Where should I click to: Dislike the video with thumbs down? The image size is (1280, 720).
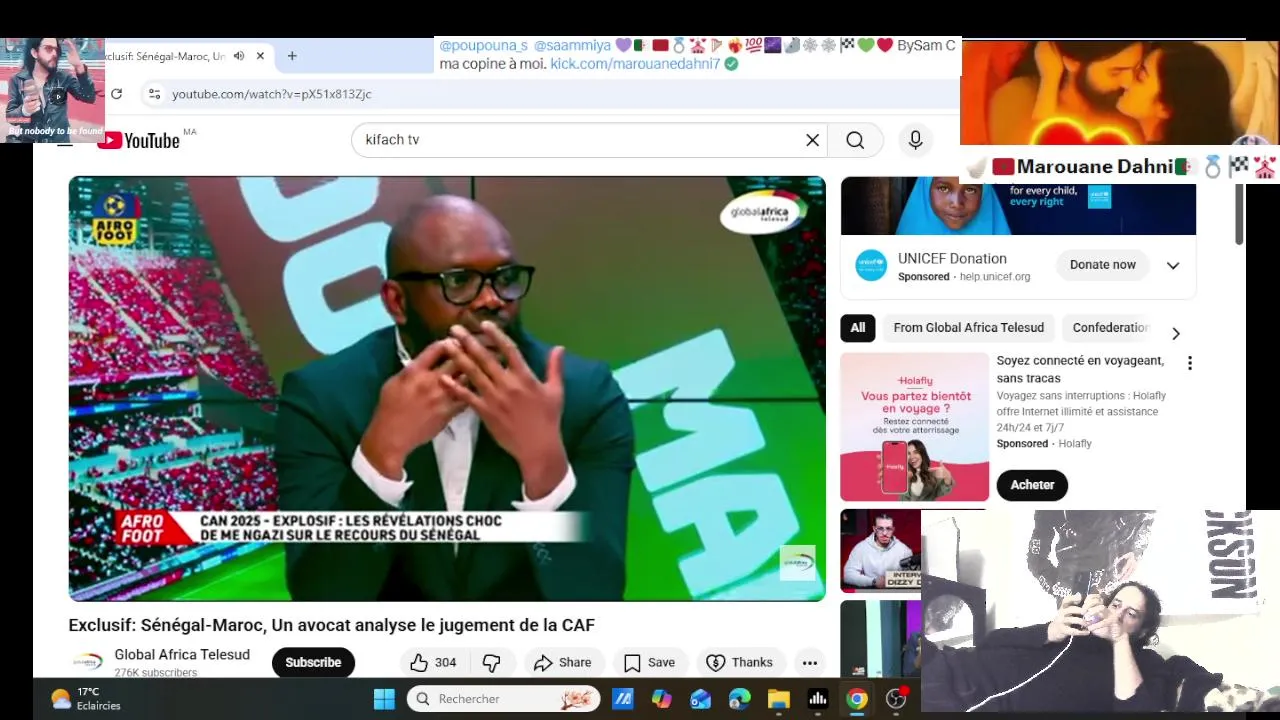492,662
